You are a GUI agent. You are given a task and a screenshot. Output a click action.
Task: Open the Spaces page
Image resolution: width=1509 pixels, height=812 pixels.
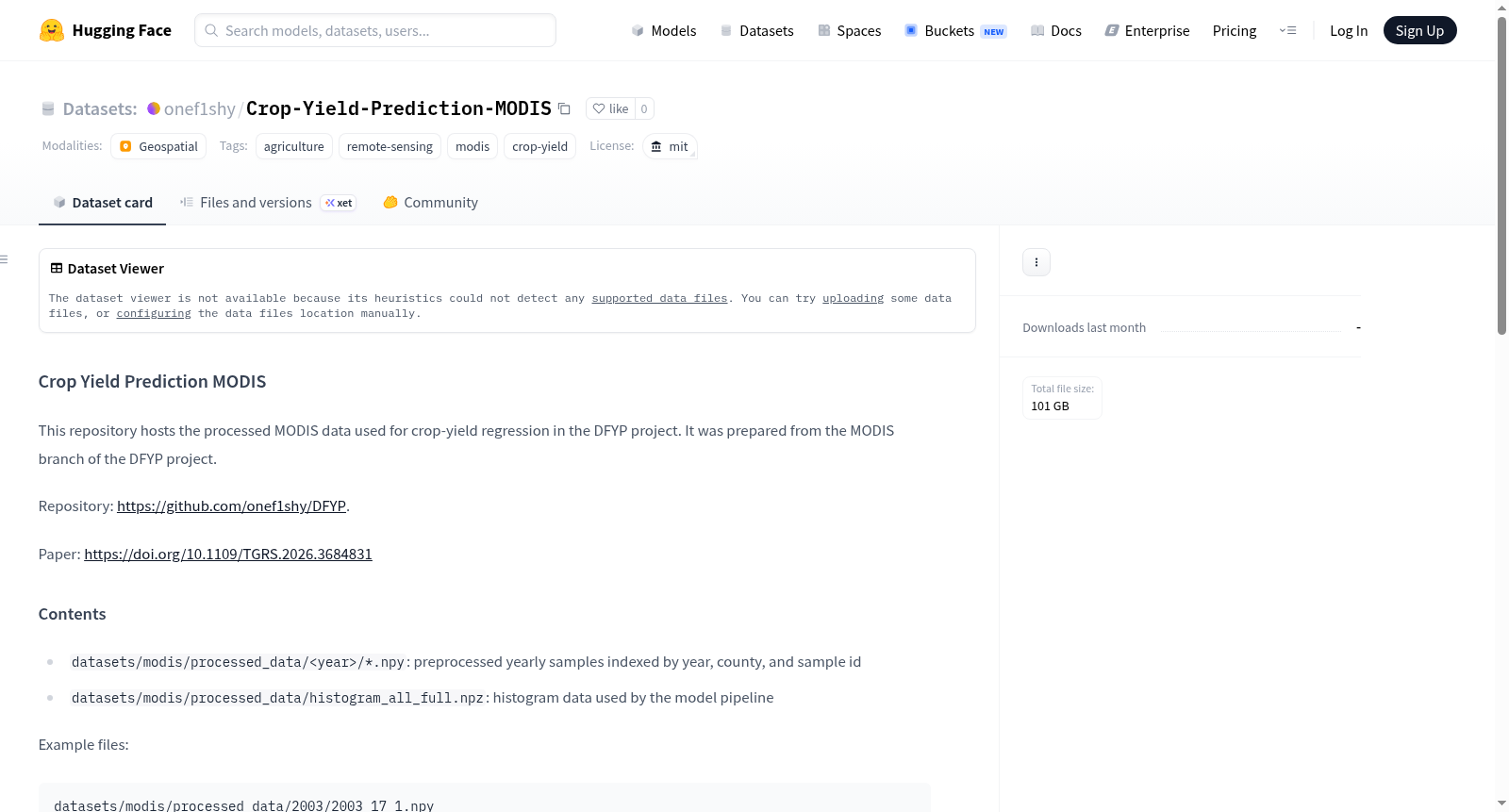(x=850, y=30)
